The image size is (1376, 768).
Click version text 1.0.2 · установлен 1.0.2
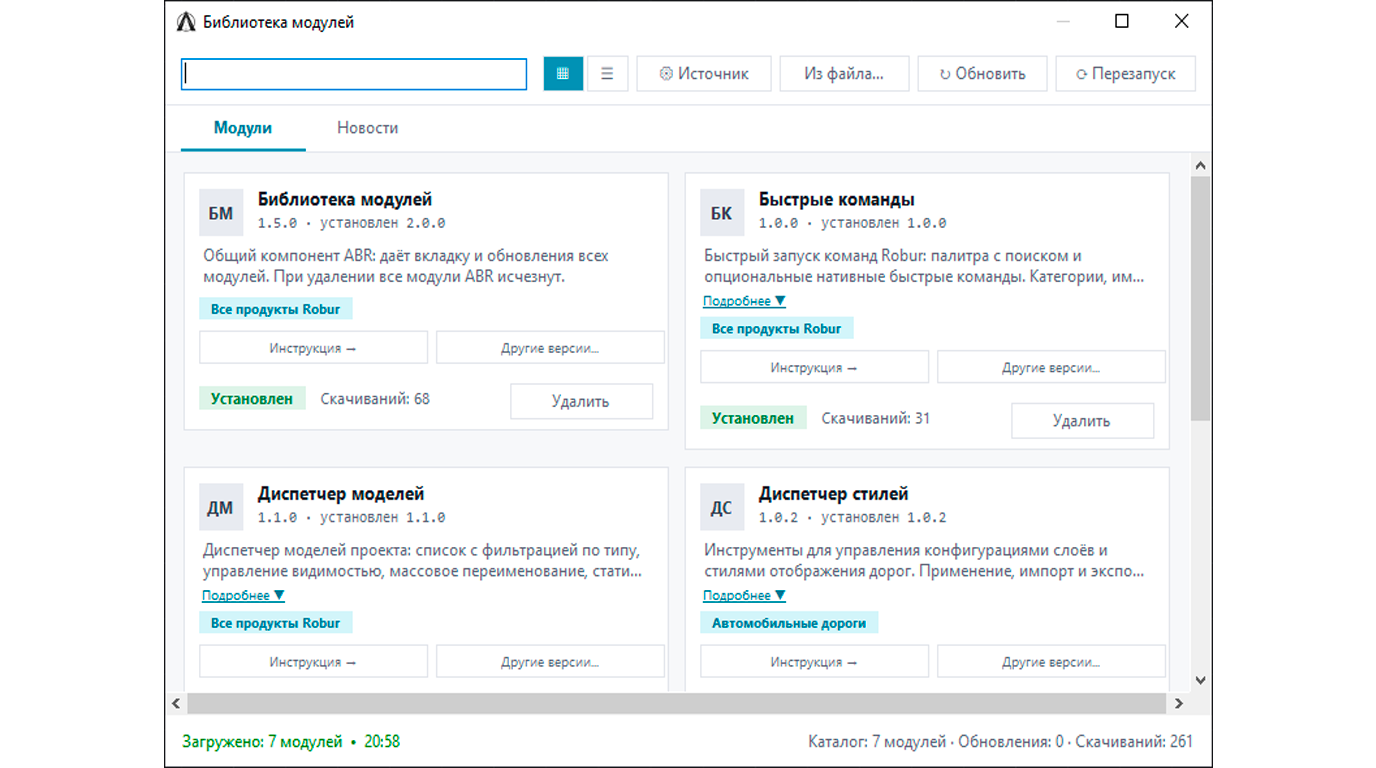tap(853, 518)
